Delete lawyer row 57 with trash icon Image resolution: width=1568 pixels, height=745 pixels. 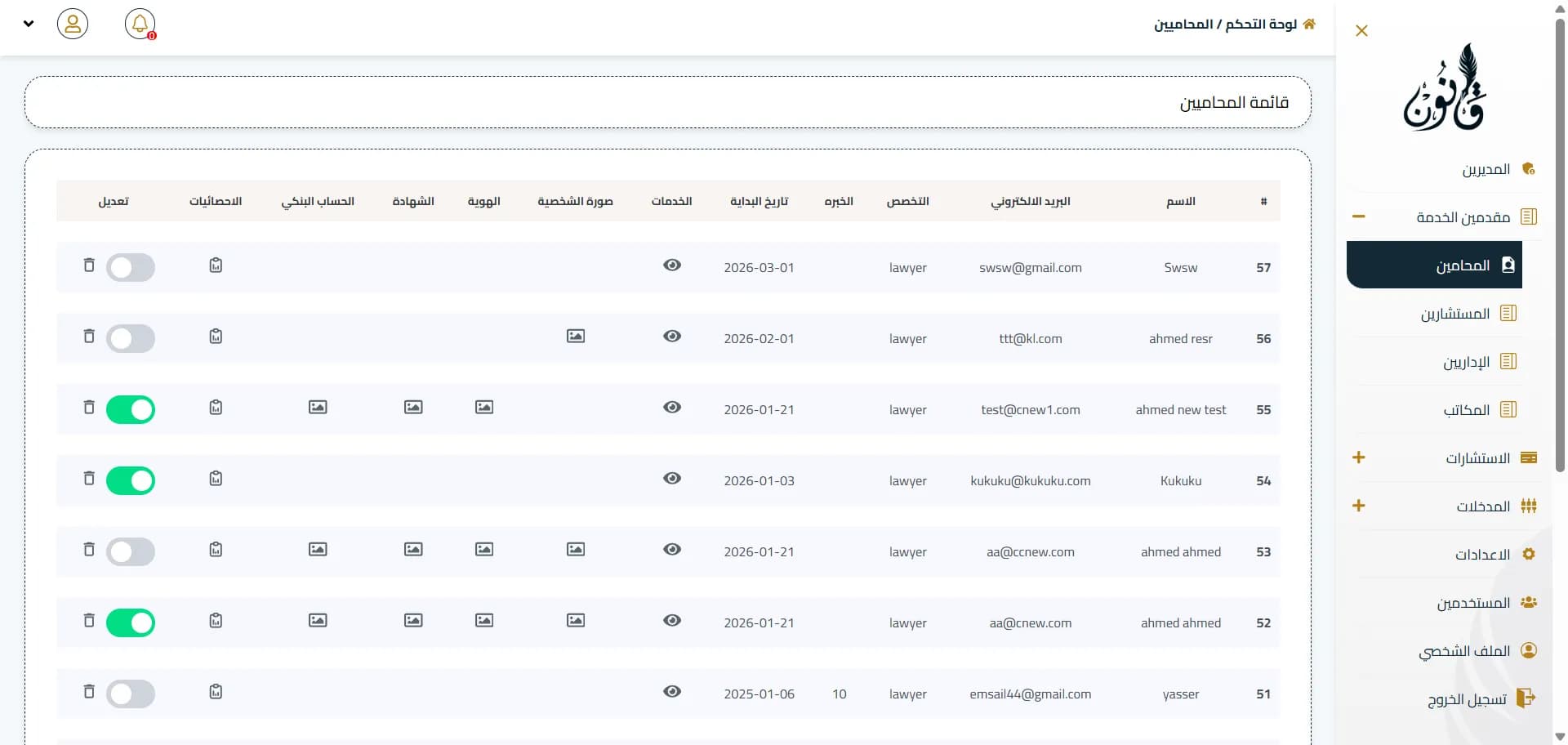click(89, 265)
